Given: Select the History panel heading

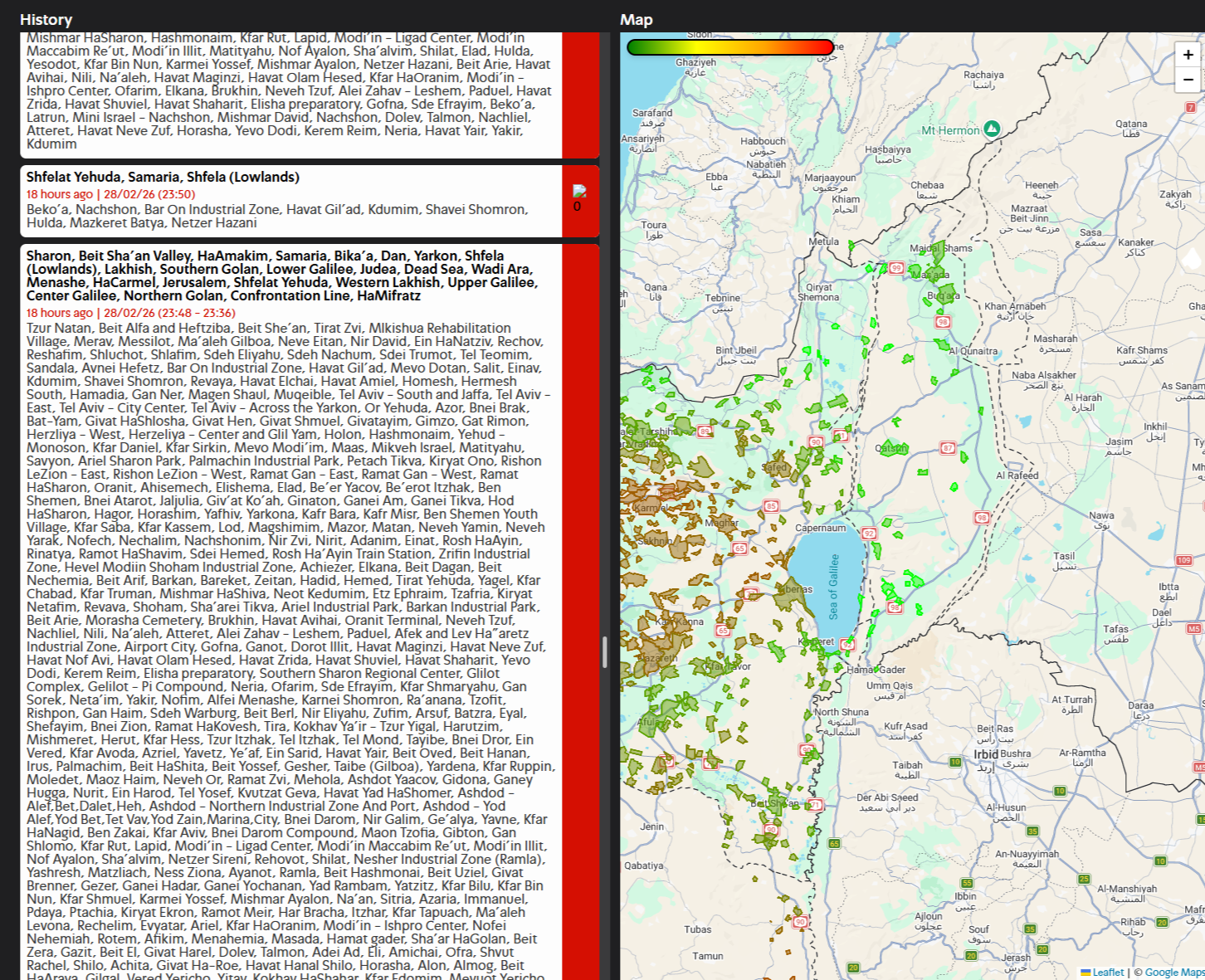Looking at the screenshot, I should coord(46,20).
